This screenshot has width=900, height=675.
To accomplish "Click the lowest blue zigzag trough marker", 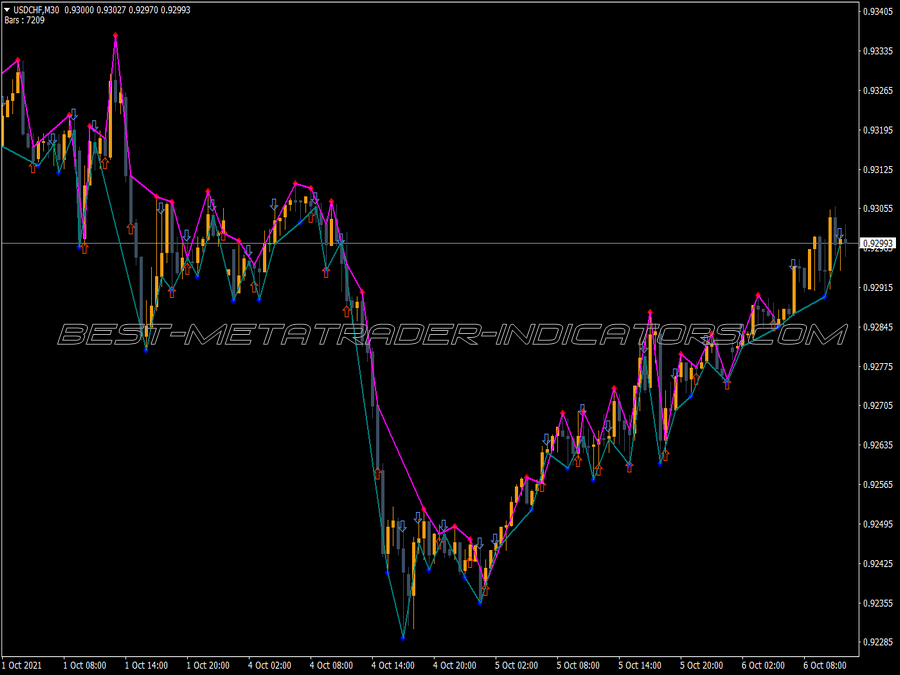I will point(403,638).
